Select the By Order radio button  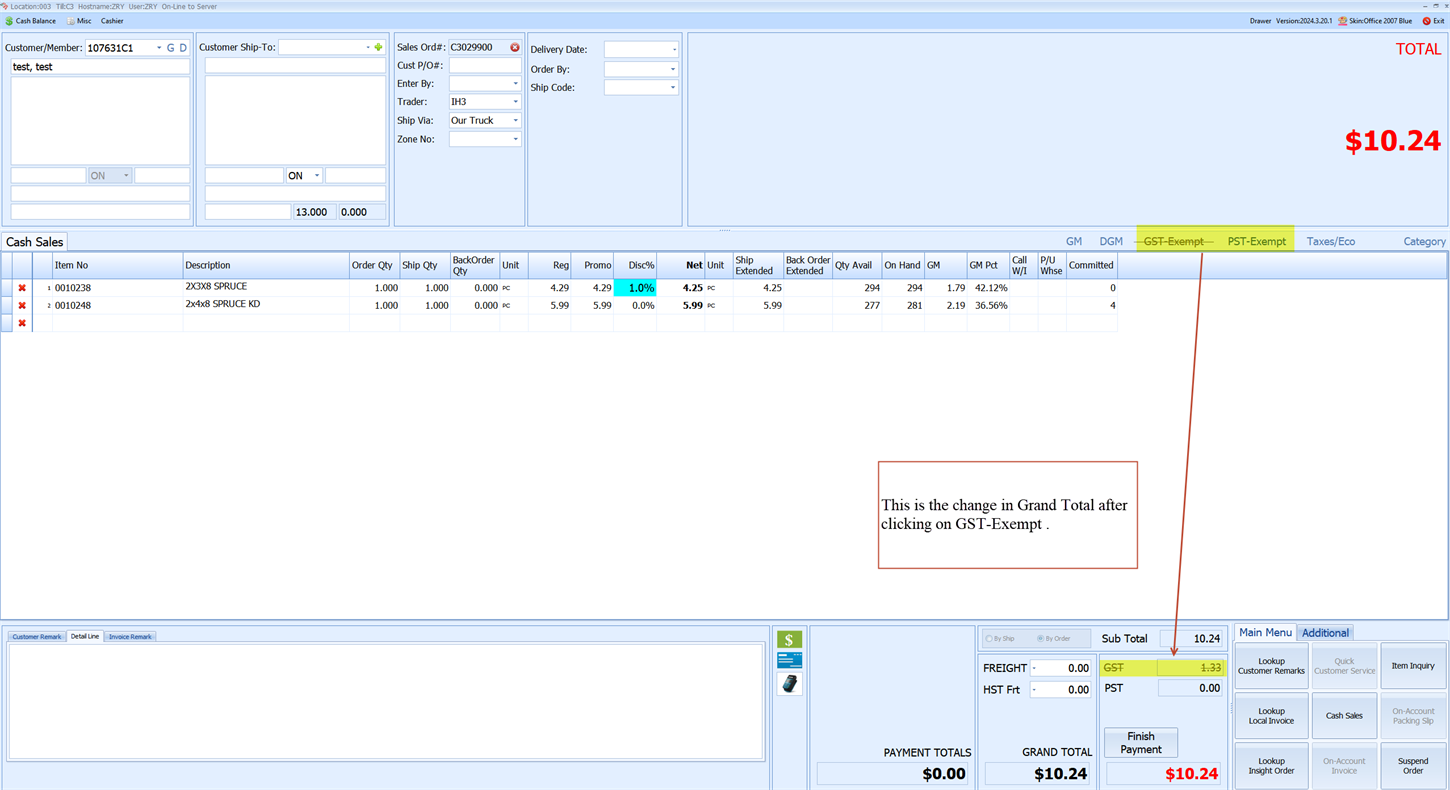point(1041,638)
